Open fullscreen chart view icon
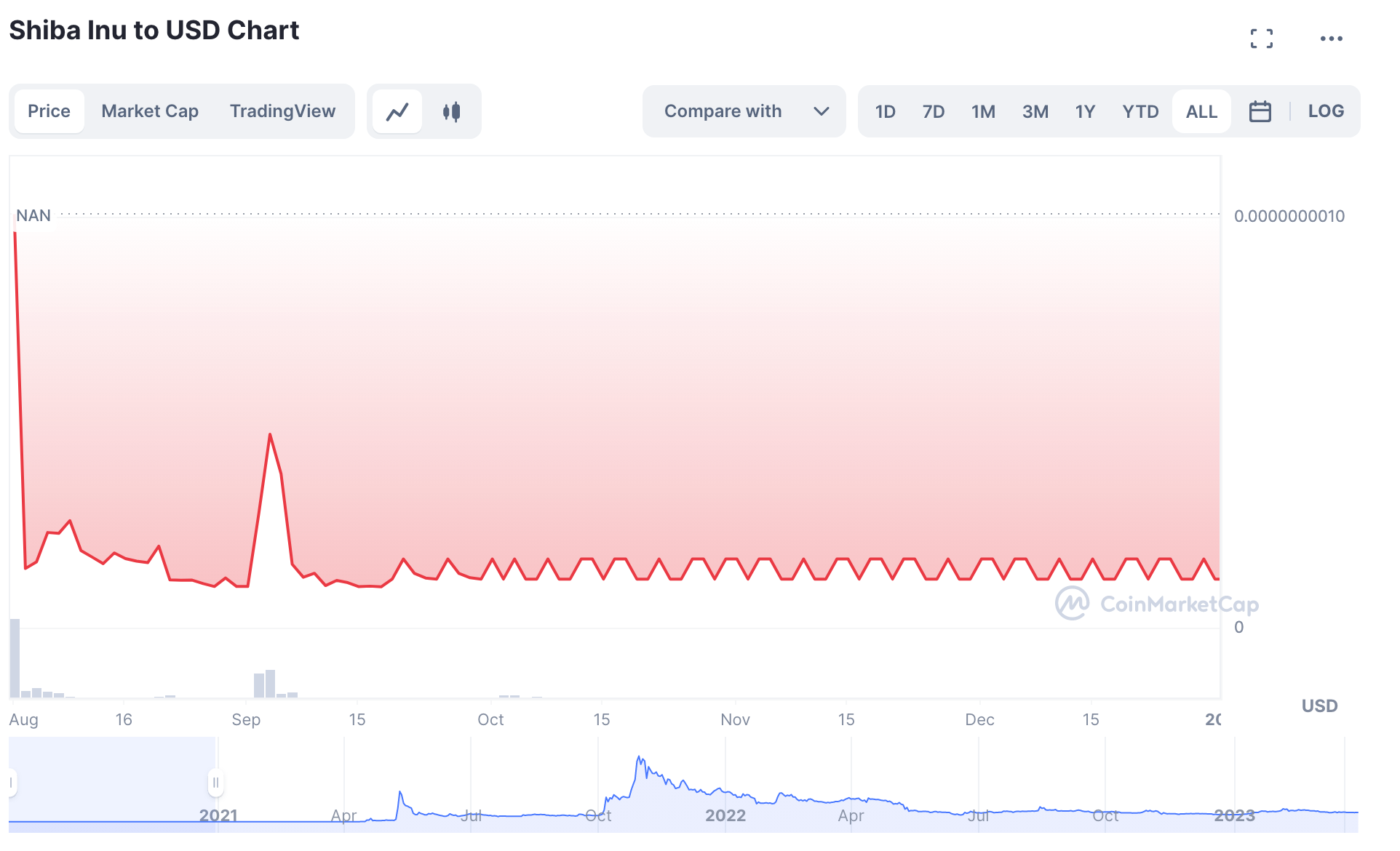The width and height of the screenshot is (1400, 851). point(1262,39)
